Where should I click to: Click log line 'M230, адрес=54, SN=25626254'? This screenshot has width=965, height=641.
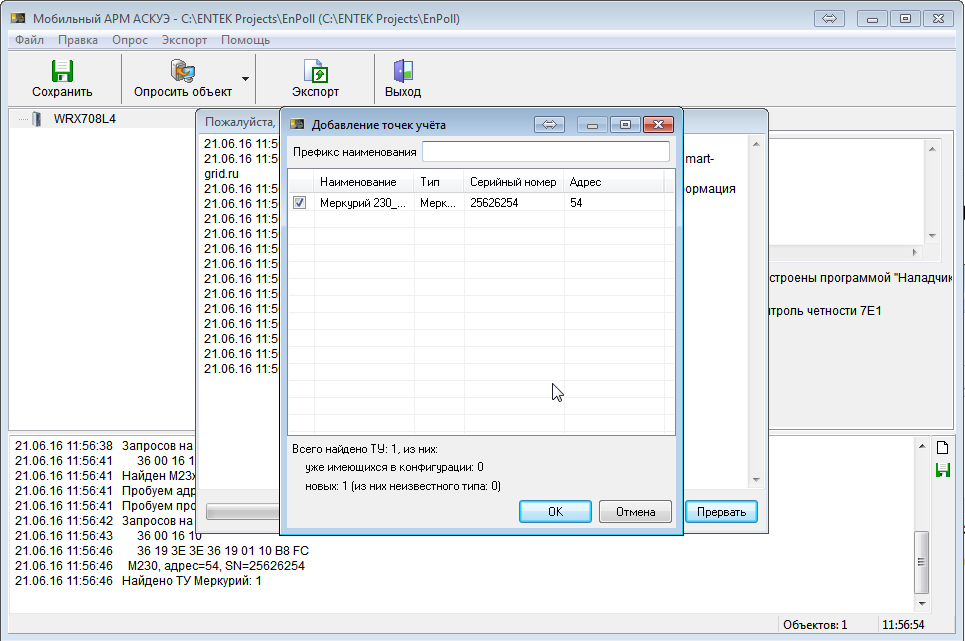pos(216,566)
